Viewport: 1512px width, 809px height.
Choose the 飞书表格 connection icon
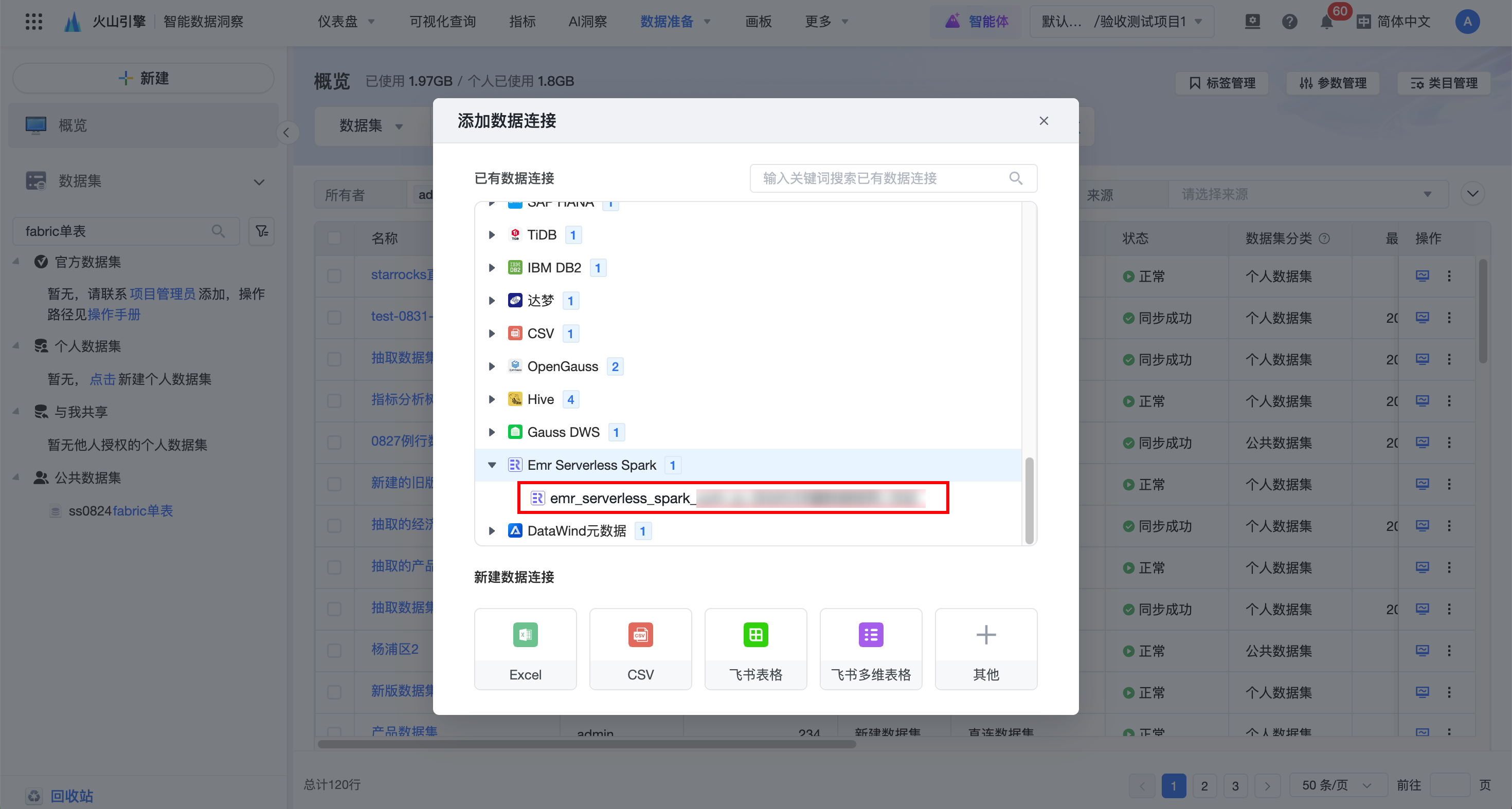pos(755,635)
